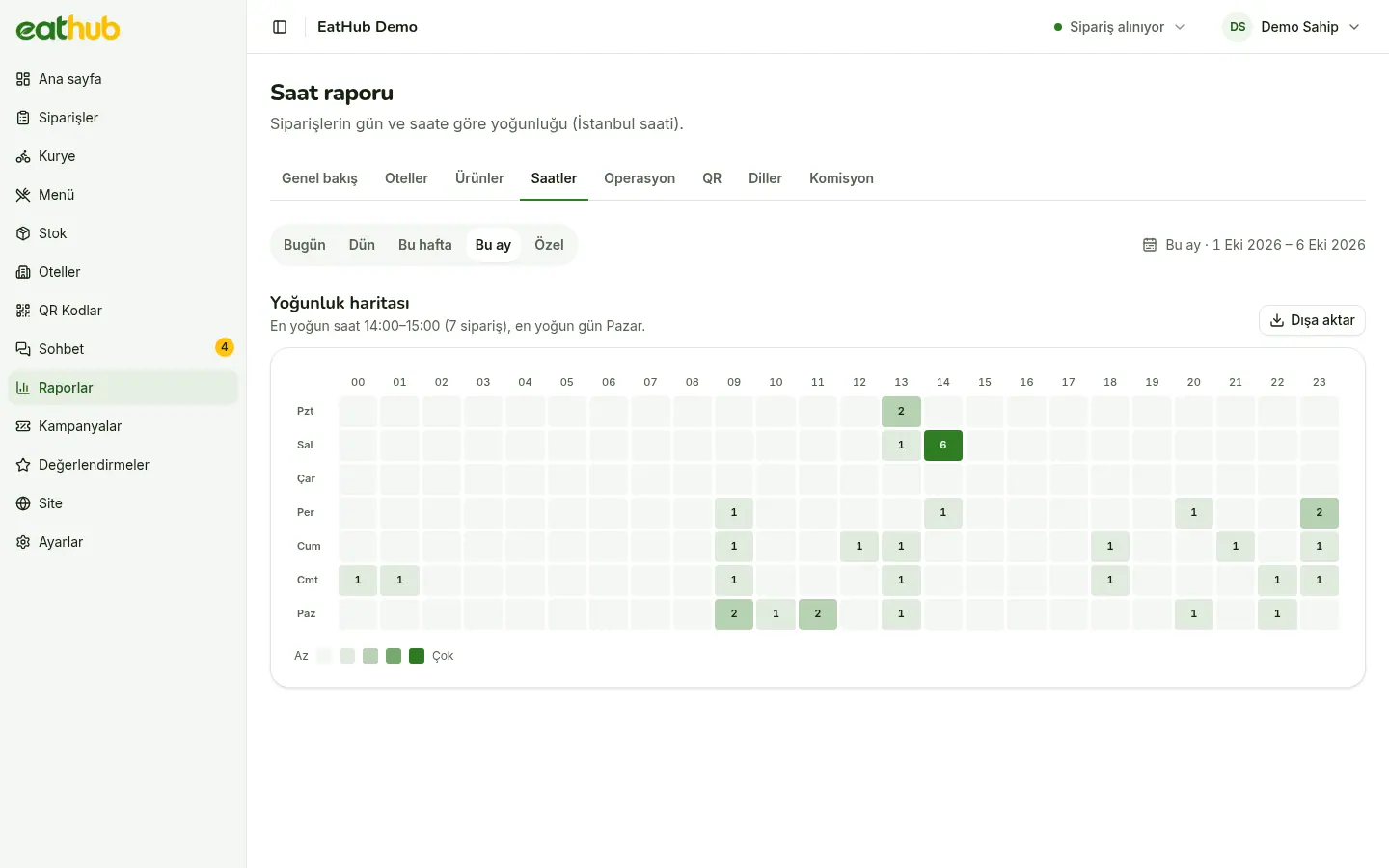Click the Raporlar bar chart icon

coord(23,388)
